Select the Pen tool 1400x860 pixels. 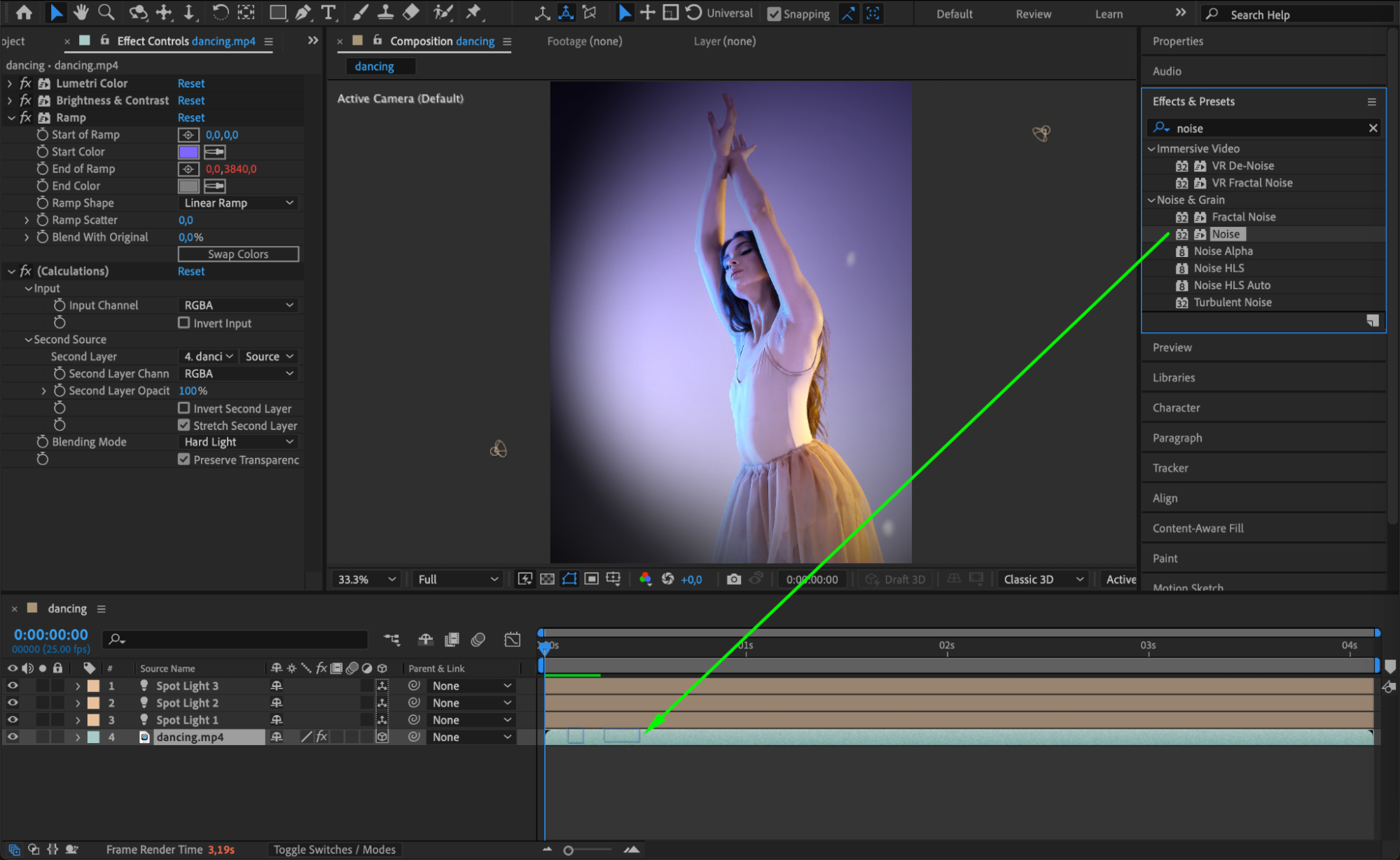(x=303, y=12)
